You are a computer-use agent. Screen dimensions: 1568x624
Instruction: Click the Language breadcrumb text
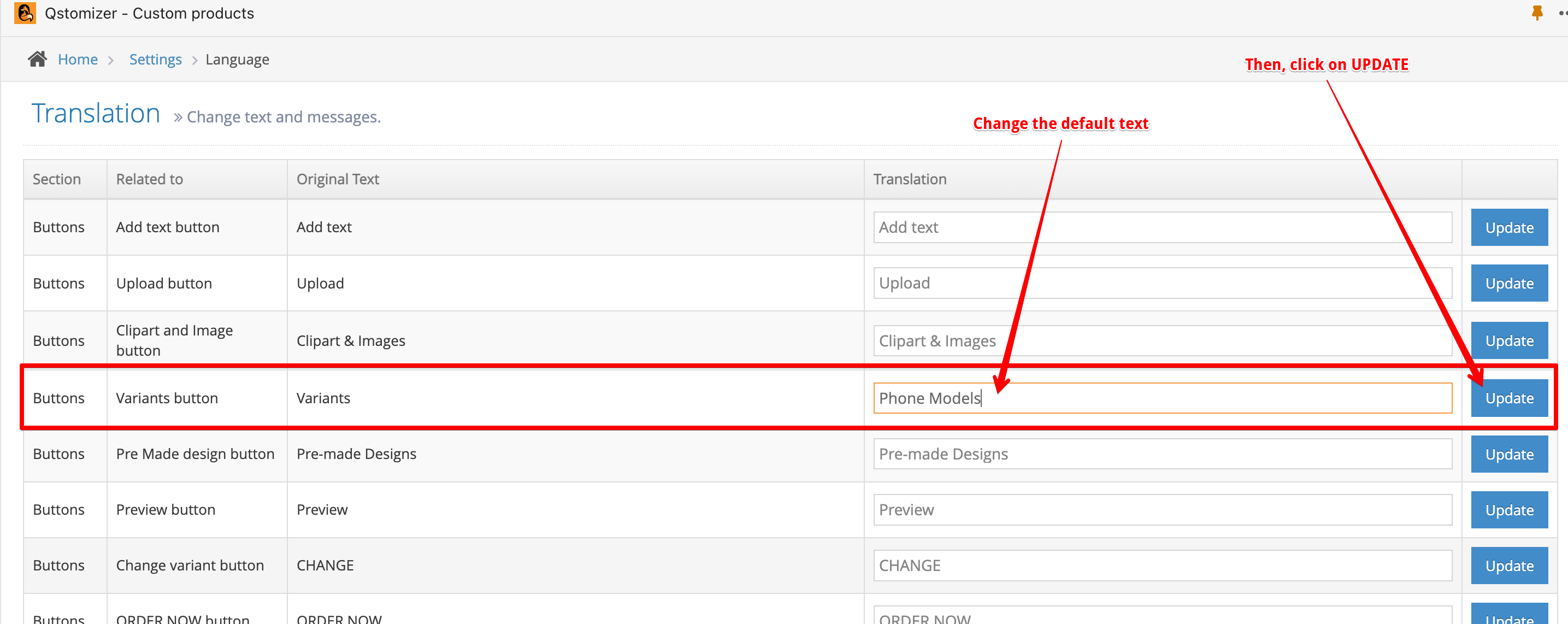click(x=238, y=60)
